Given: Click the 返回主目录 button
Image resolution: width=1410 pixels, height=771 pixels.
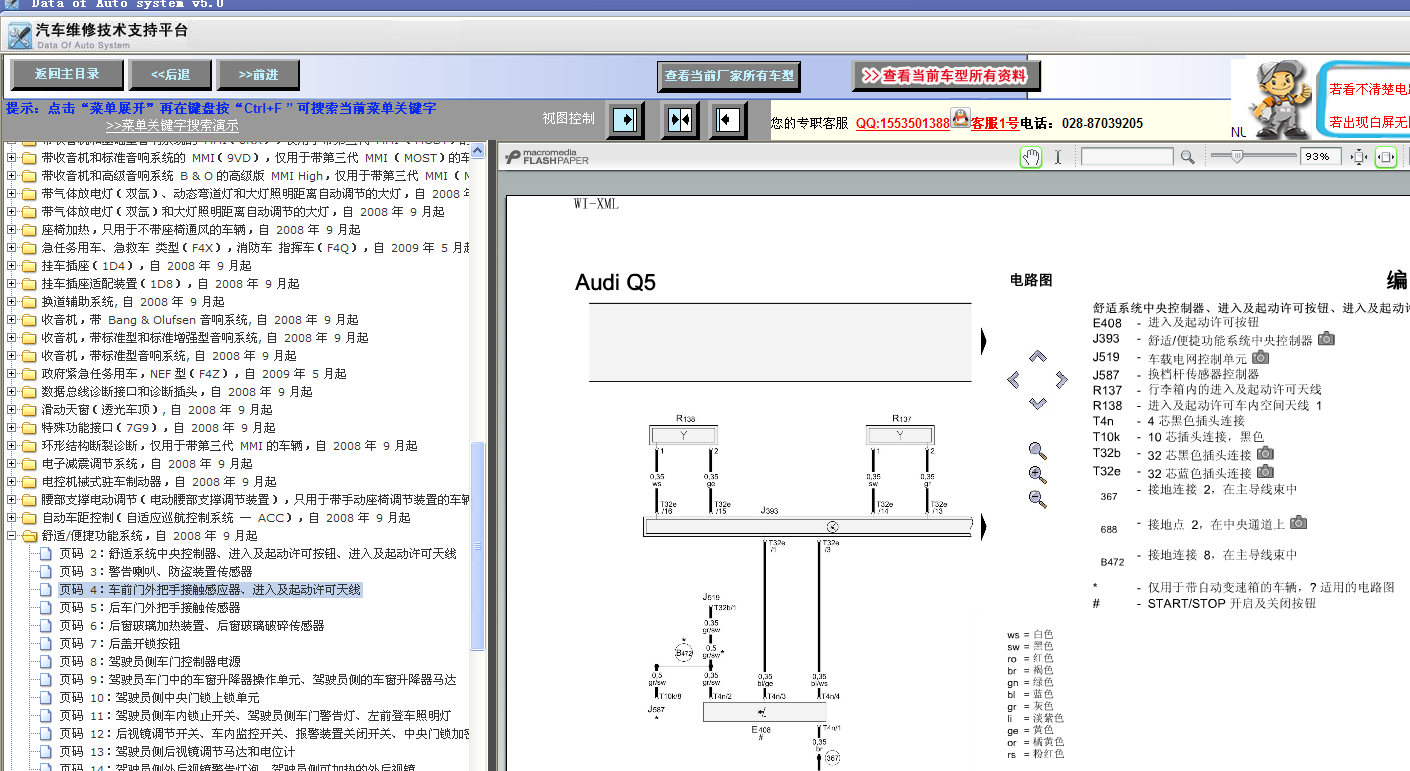Looking at the screenshot, I should pos(67,74).
